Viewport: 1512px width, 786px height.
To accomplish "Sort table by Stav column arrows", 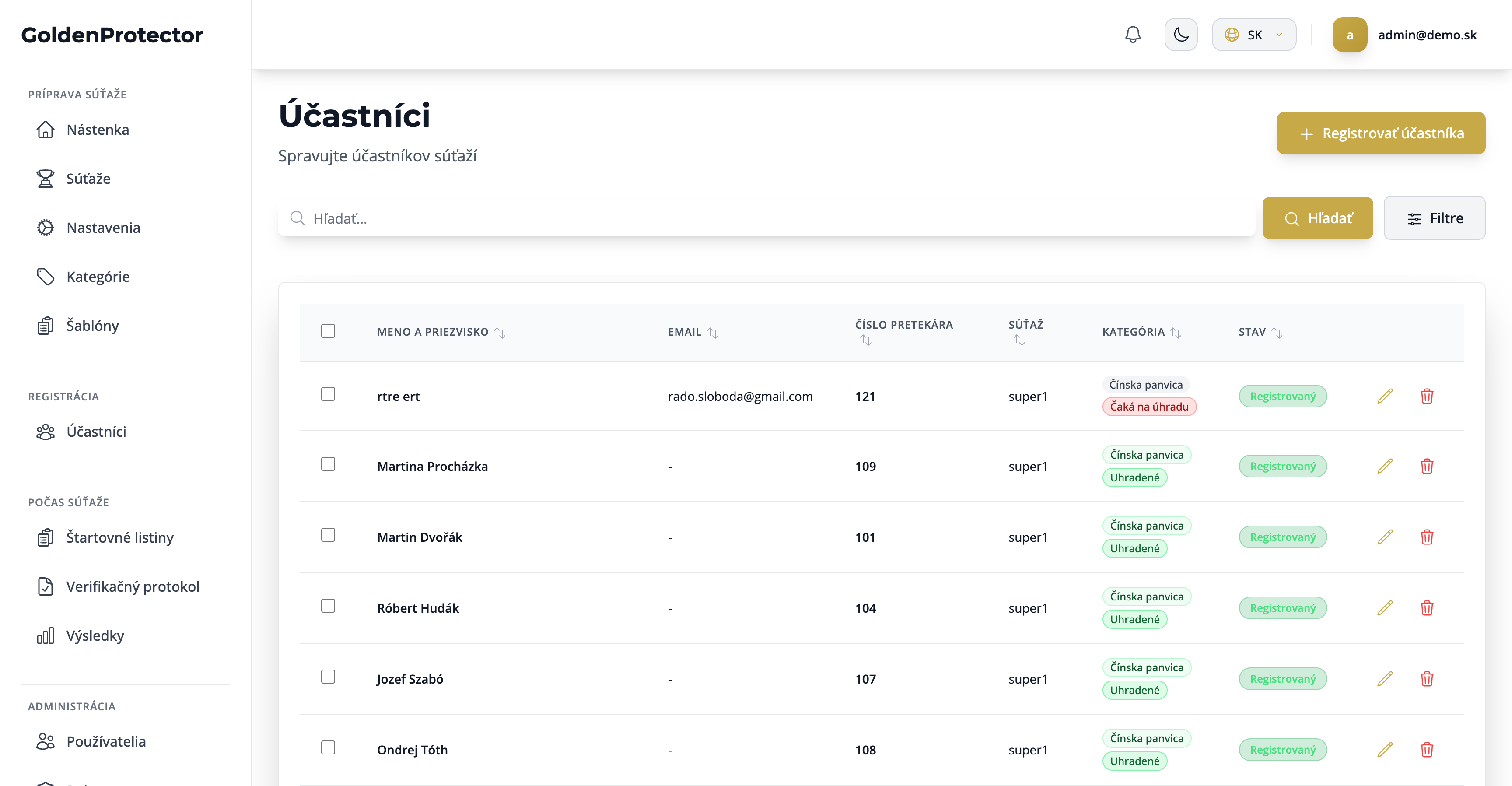I will [1276, 332].
